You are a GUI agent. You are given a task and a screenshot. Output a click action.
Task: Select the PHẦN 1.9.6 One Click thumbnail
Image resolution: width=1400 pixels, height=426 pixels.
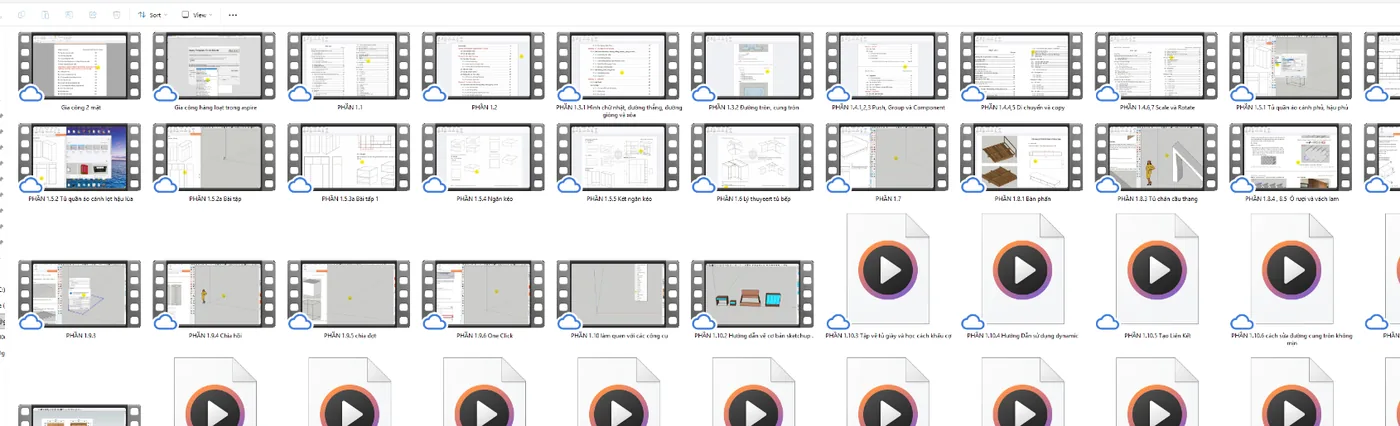click(x=482, y=295)
